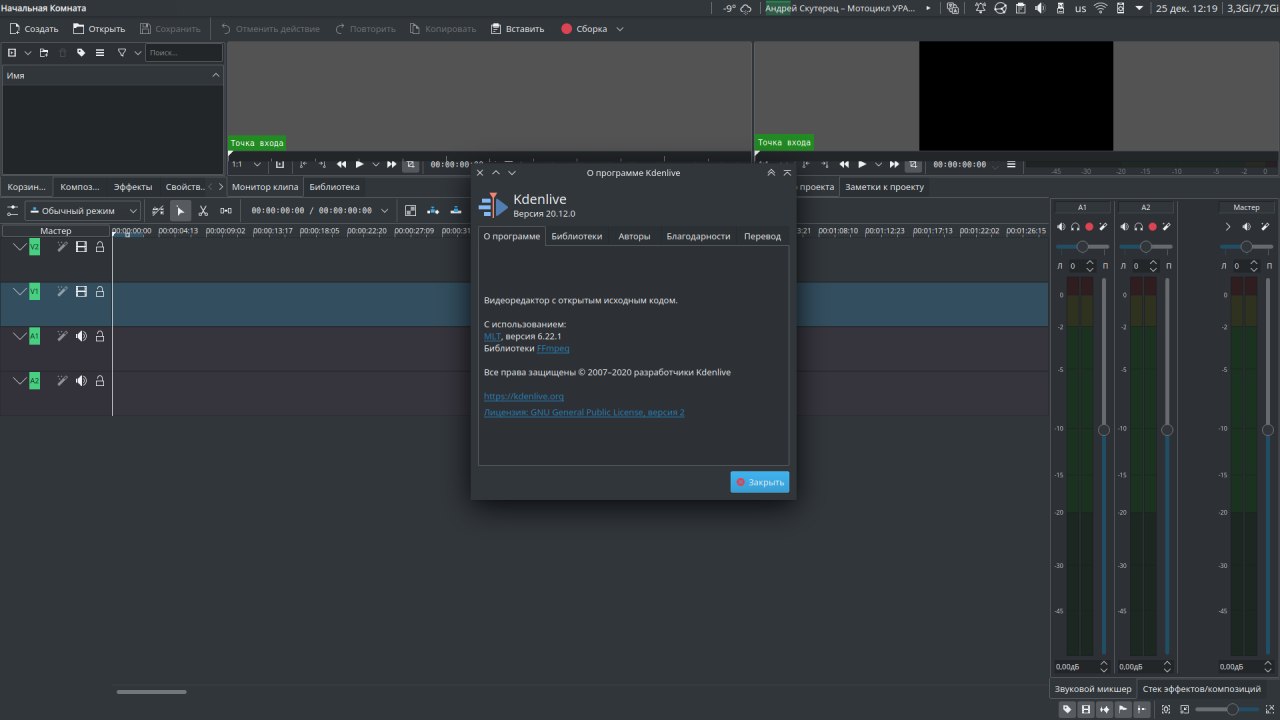Open timeline timecode format dropdown
This screenshot has height=720, width=1280.
click(384, 210)
